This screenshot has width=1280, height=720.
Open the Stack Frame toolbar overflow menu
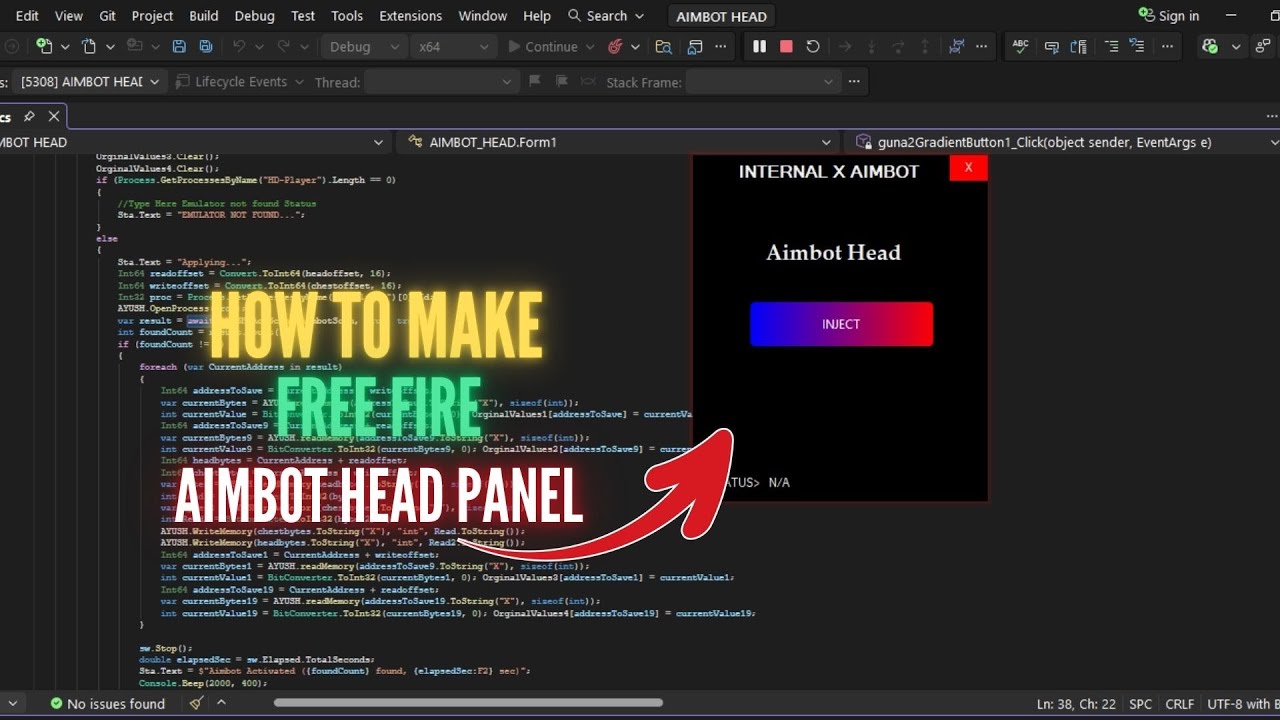coord(853,82)
